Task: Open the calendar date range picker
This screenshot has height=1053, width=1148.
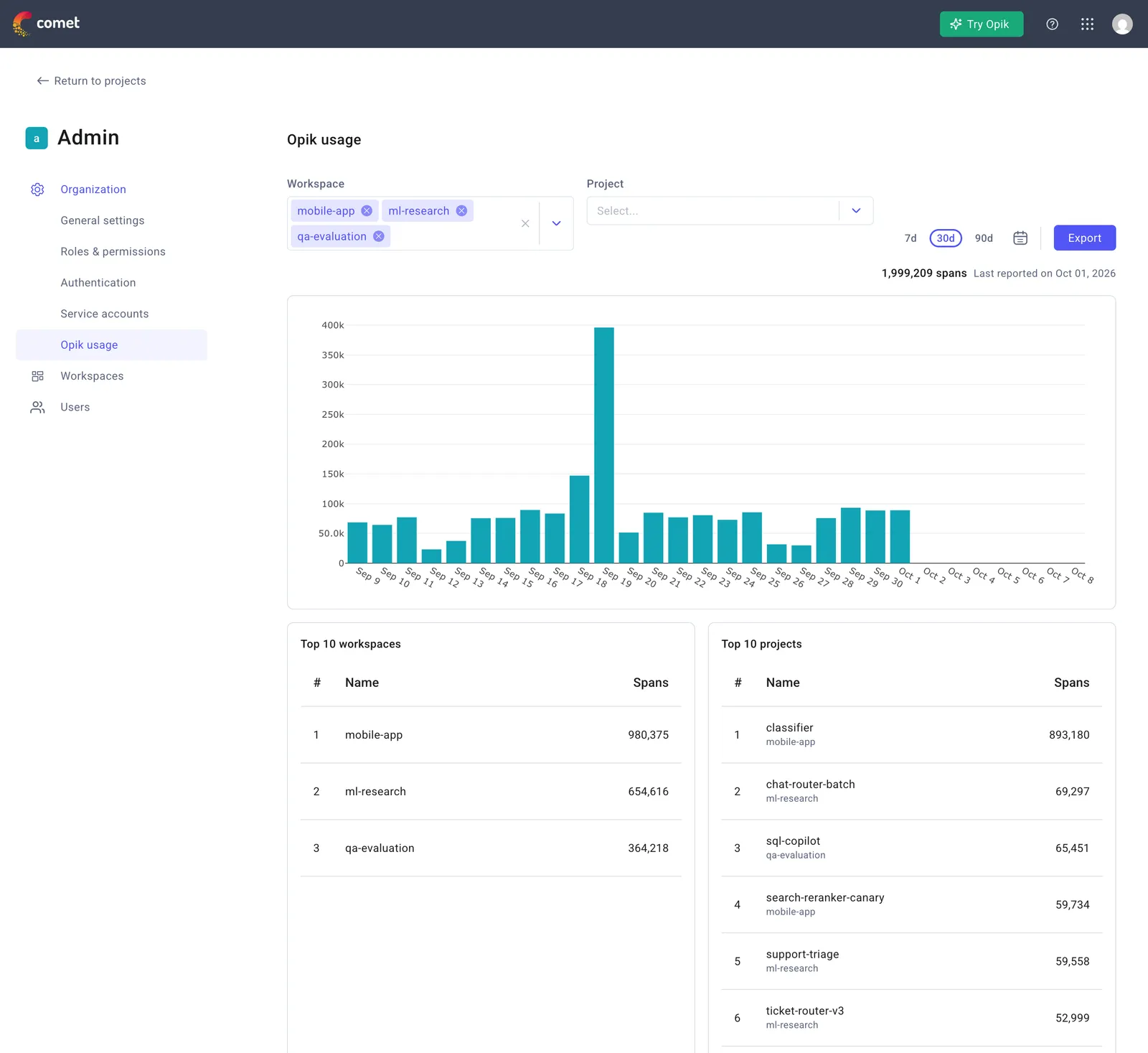Action: [x=1020, y=238]
